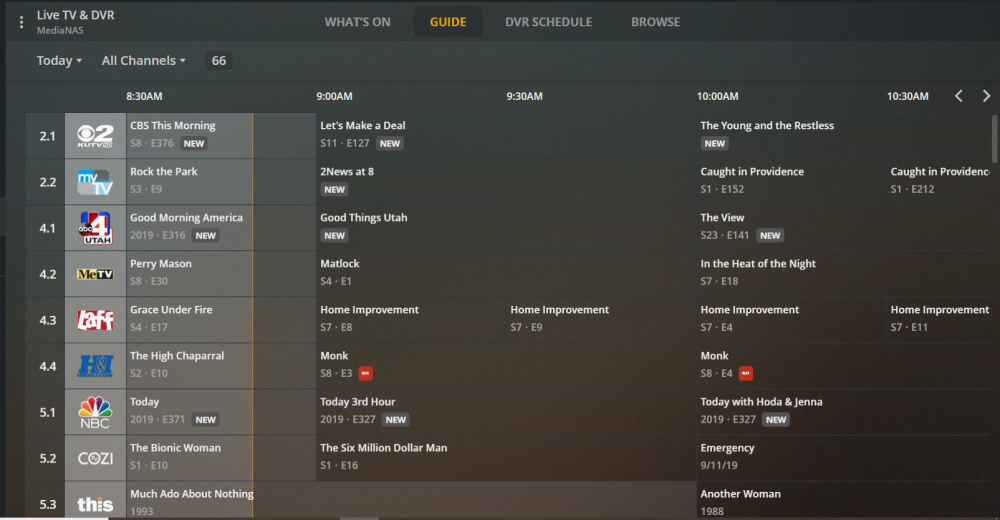The height and width of the screenshot is (520, 1000).
Task: Open Home Improvement S7 E4 listing
Action: [x=791, y=320]
